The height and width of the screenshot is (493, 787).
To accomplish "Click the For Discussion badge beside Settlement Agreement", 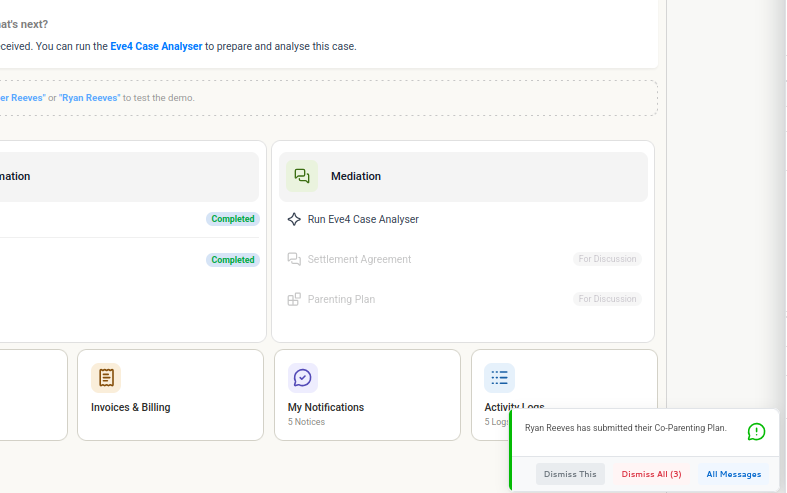I will [607, 259].
